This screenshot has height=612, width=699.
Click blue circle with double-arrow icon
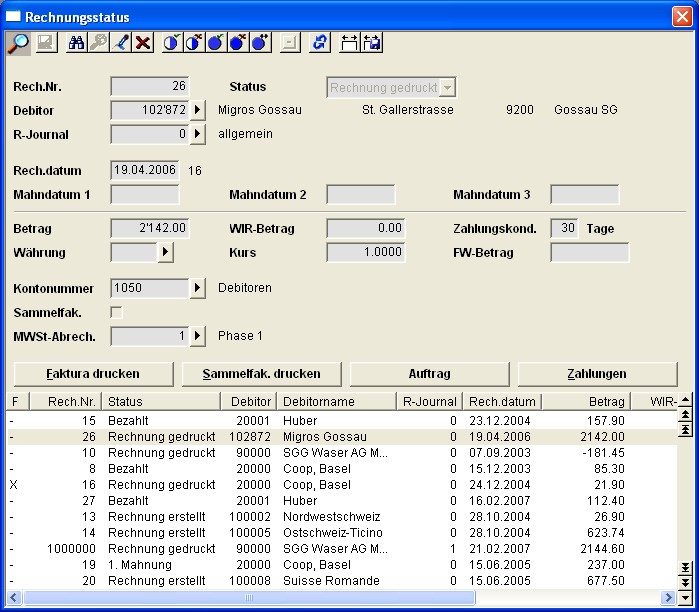coord(261,43)
